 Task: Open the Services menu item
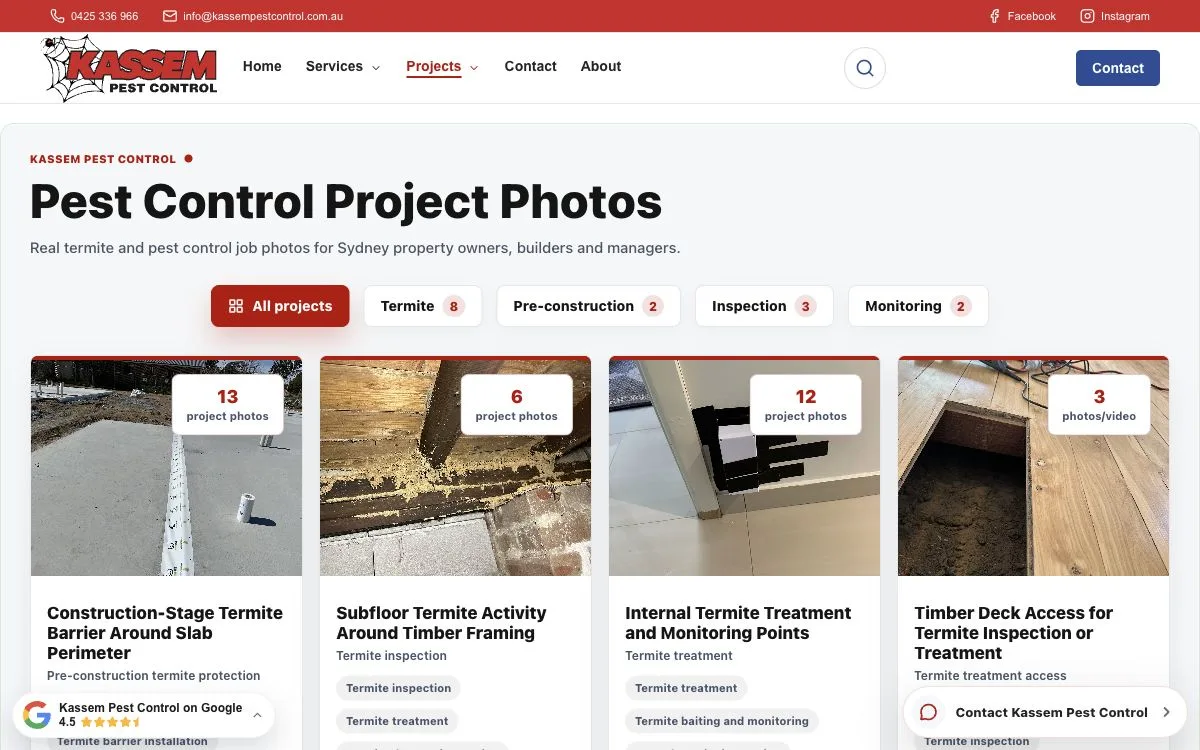(334, 66)
